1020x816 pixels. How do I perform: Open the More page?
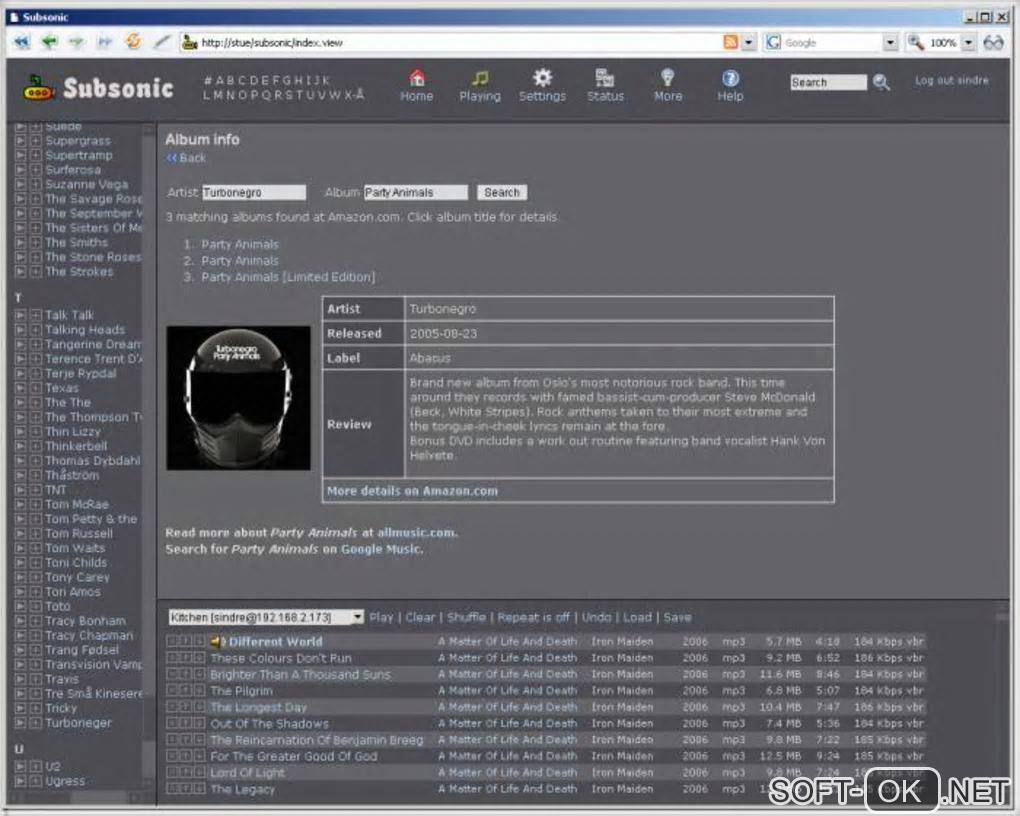point(667,86)
